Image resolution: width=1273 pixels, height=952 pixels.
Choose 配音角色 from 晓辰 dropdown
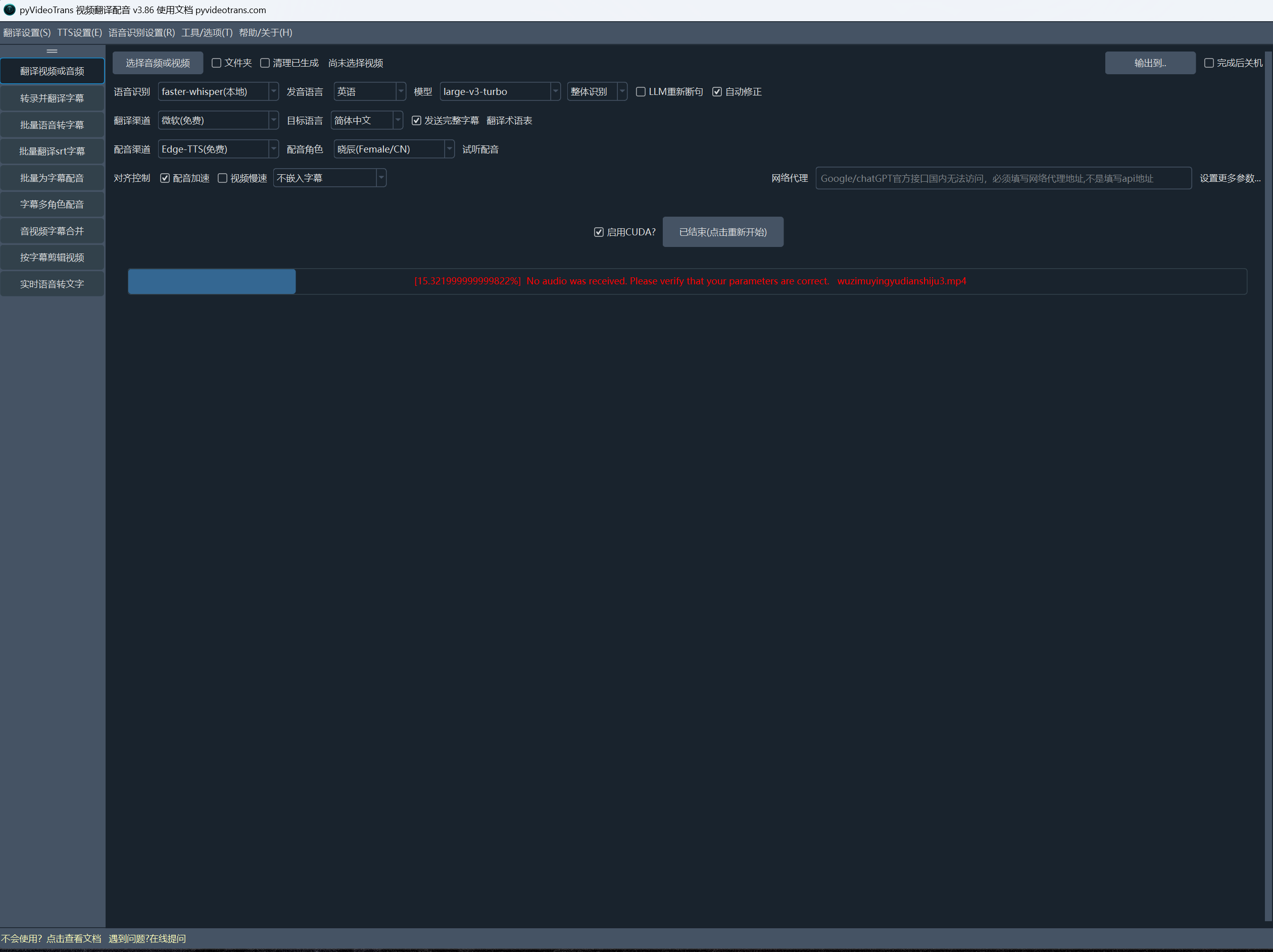click(x=394, y=149)
